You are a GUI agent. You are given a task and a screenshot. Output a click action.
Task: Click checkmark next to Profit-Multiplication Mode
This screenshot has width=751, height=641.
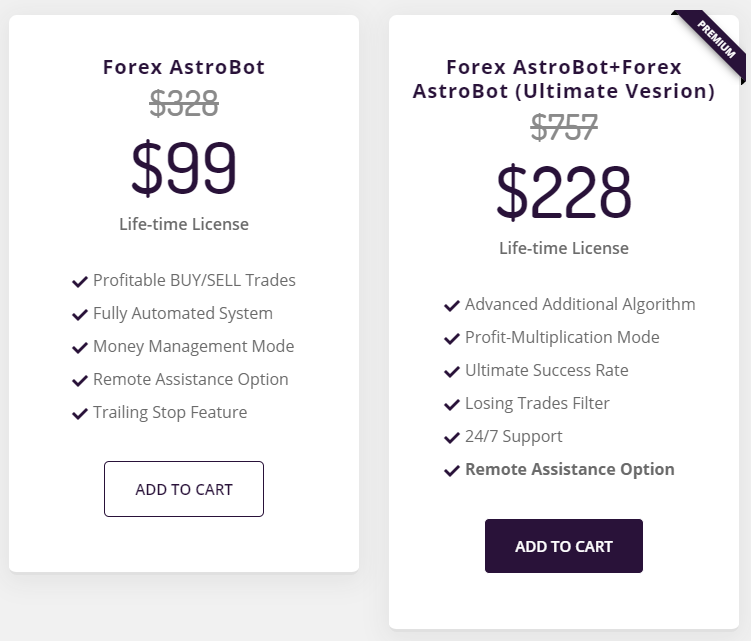[452, 339]
